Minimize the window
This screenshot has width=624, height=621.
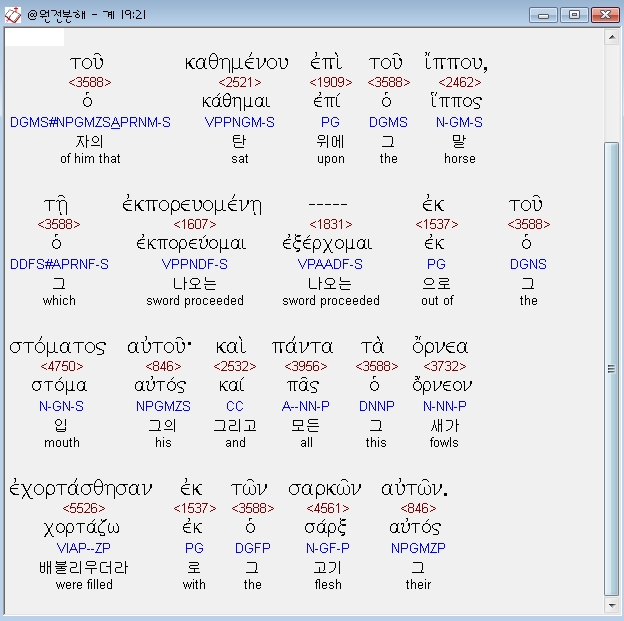pos(543,15)
